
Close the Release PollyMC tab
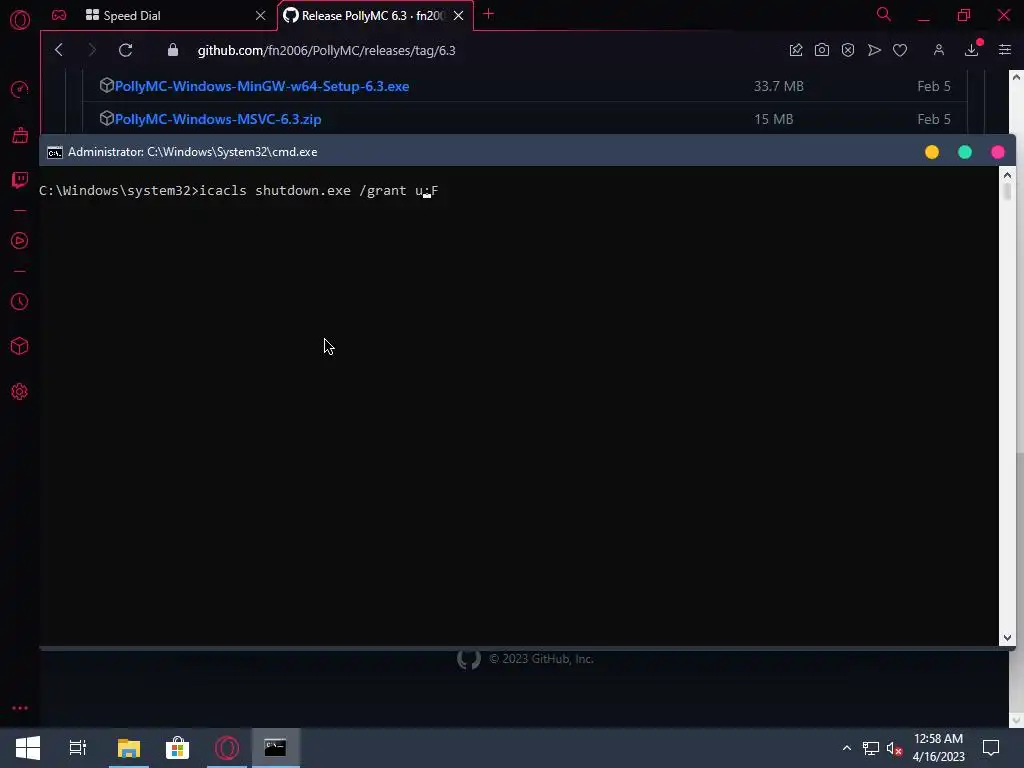(x=458, y=16)
